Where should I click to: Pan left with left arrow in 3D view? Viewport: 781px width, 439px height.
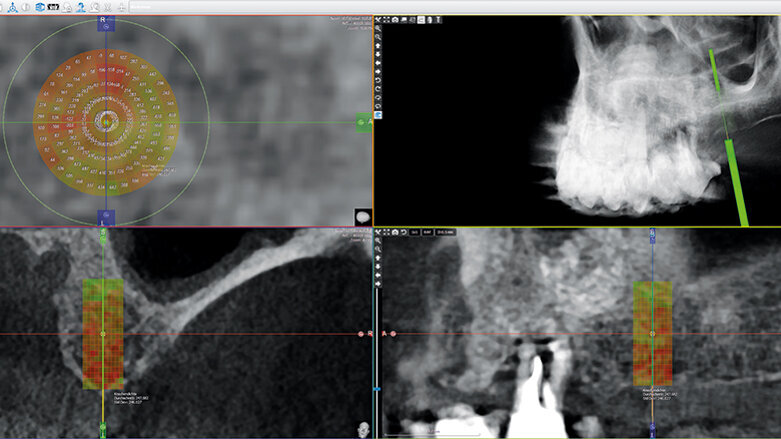(378, 63)
